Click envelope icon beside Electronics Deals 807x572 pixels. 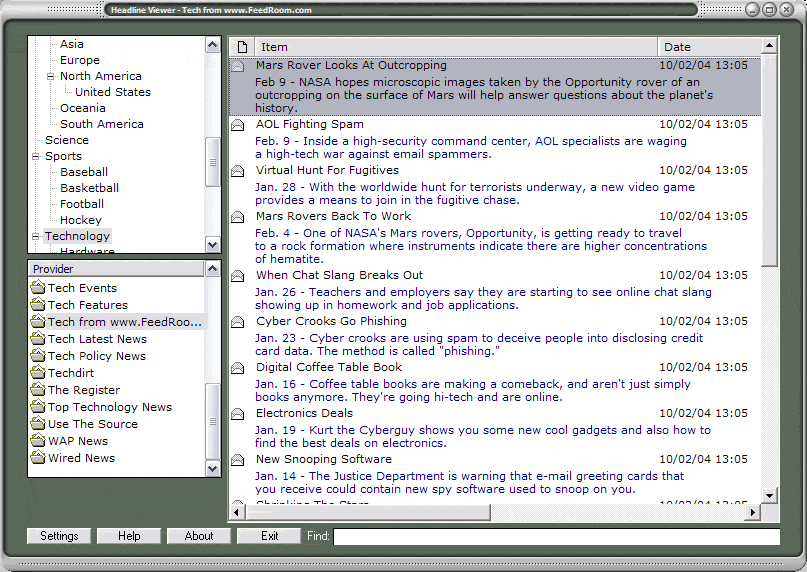pyautogui.click(x=237, y=414)
